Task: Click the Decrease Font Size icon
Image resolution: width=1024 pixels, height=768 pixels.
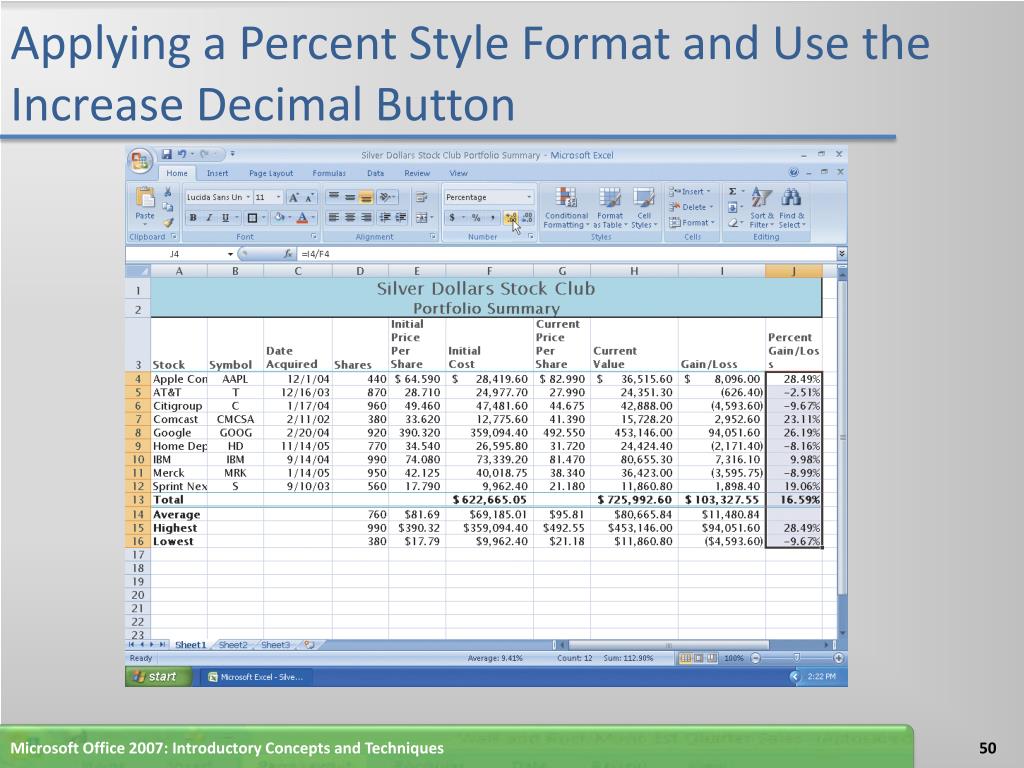Action: click(310, 197)
